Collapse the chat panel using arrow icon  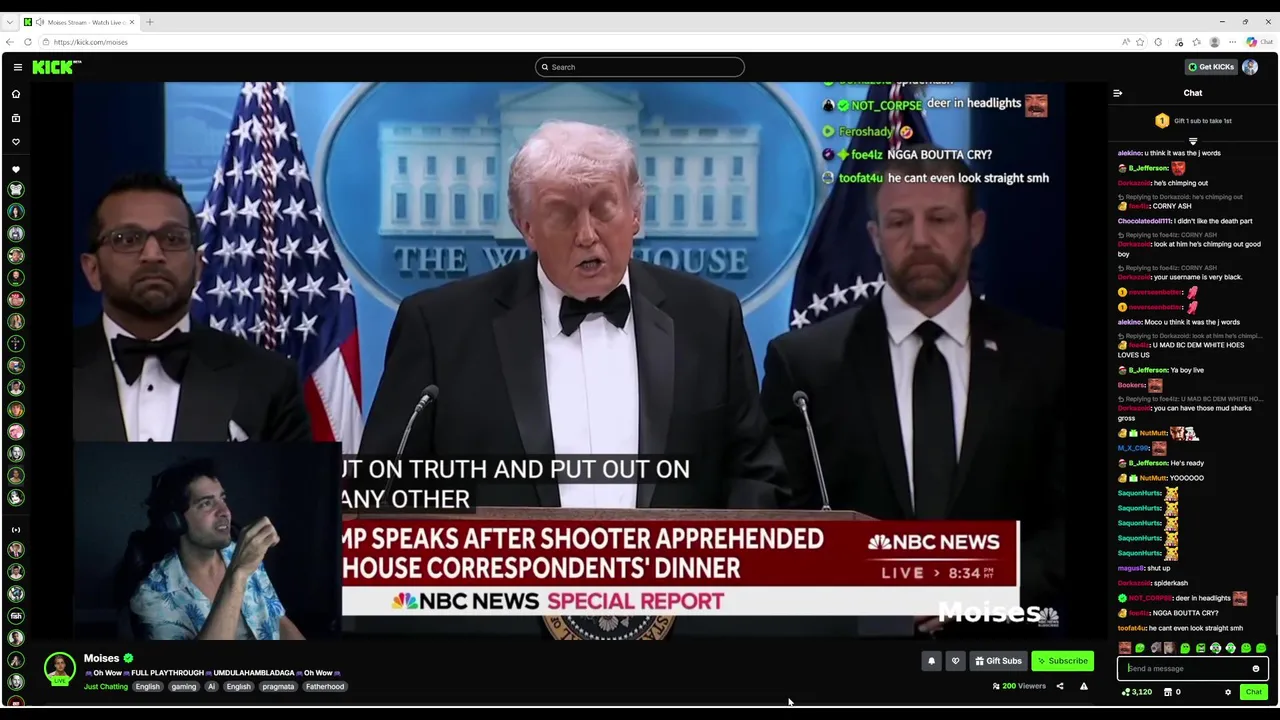(1117, 93)
